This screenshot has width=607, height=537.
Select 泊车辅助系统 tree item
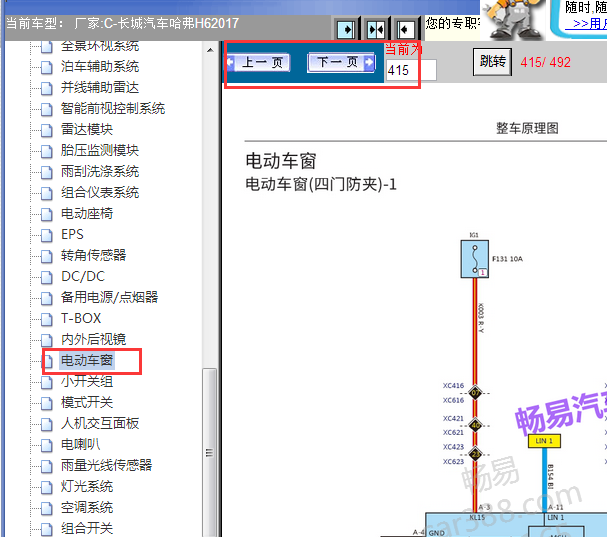pyautogui.click(x=100, y=67)
